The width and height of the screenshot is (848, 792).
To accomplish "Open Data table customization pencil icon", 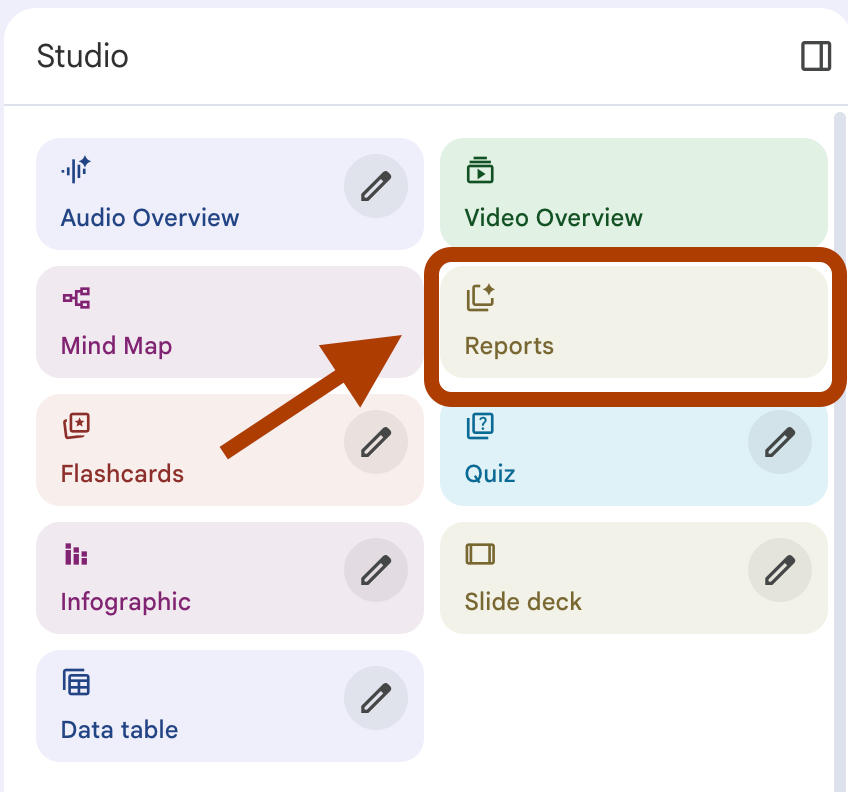I will pyautogui.click(x=375, y=698).
